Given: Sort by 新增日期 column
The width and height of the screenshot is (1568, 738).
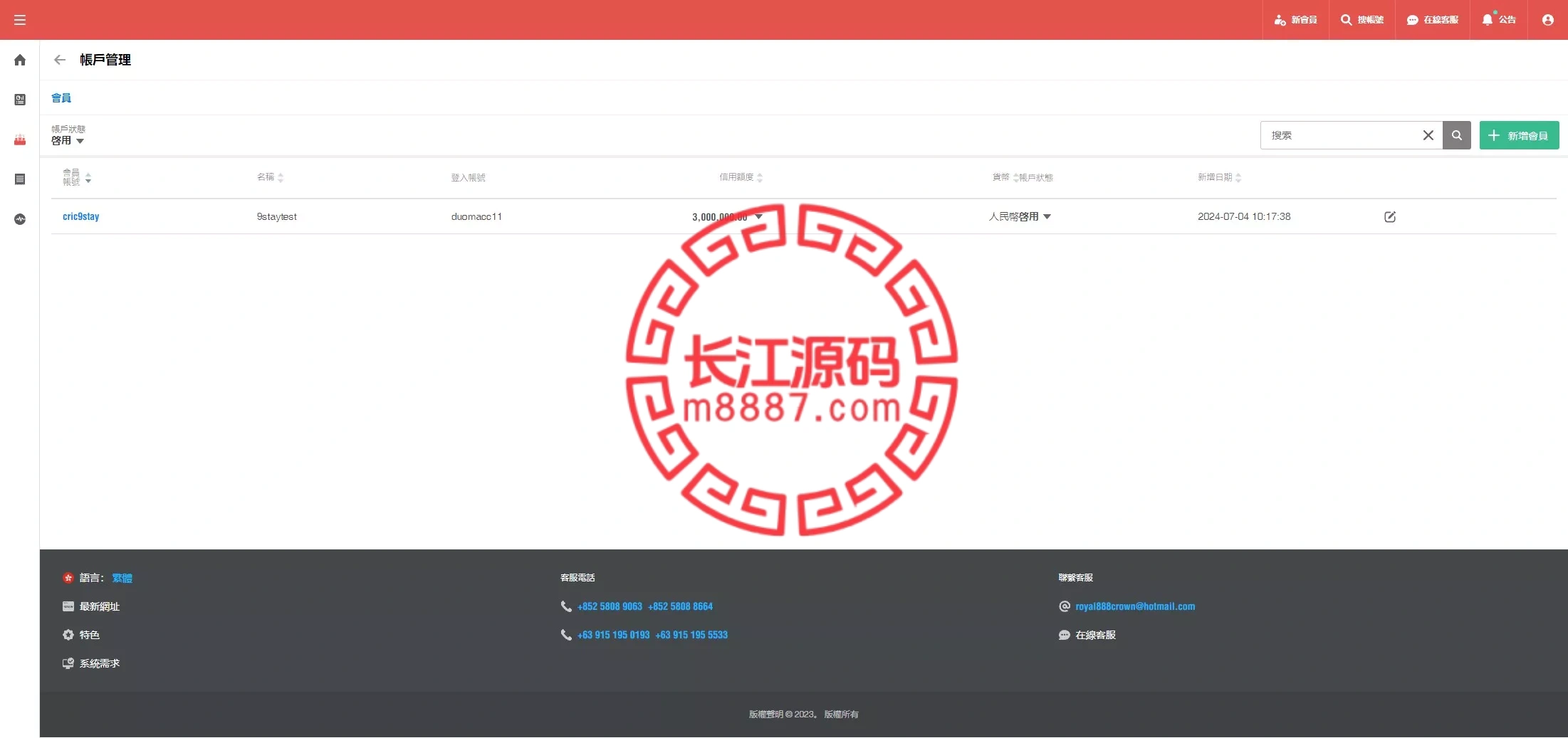Looking at the screenshot, I should click(1220, 177).
